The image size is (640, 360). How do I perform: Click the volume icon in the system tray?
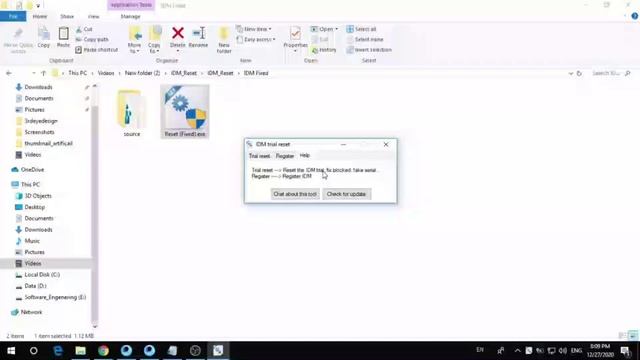(563, 351)
